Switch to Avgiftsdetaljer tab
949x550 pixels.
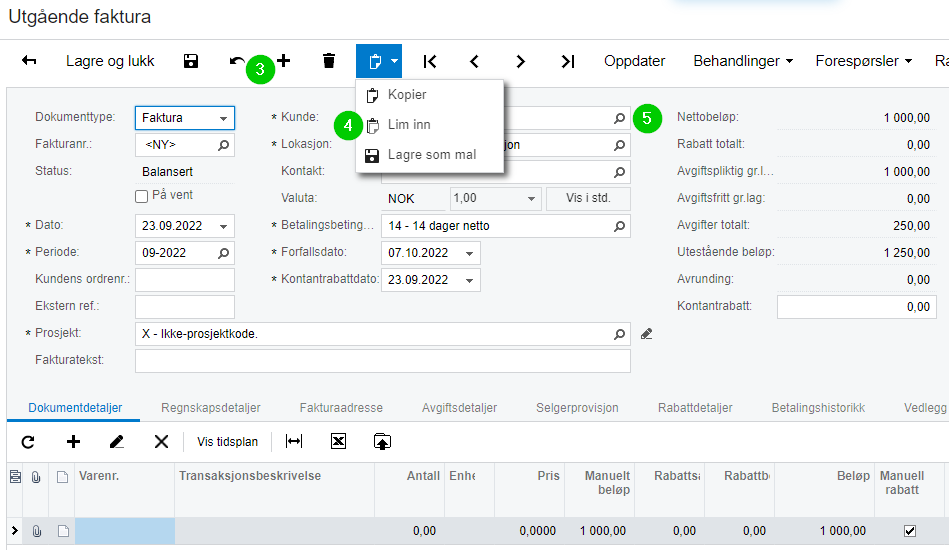click(459, 408)
